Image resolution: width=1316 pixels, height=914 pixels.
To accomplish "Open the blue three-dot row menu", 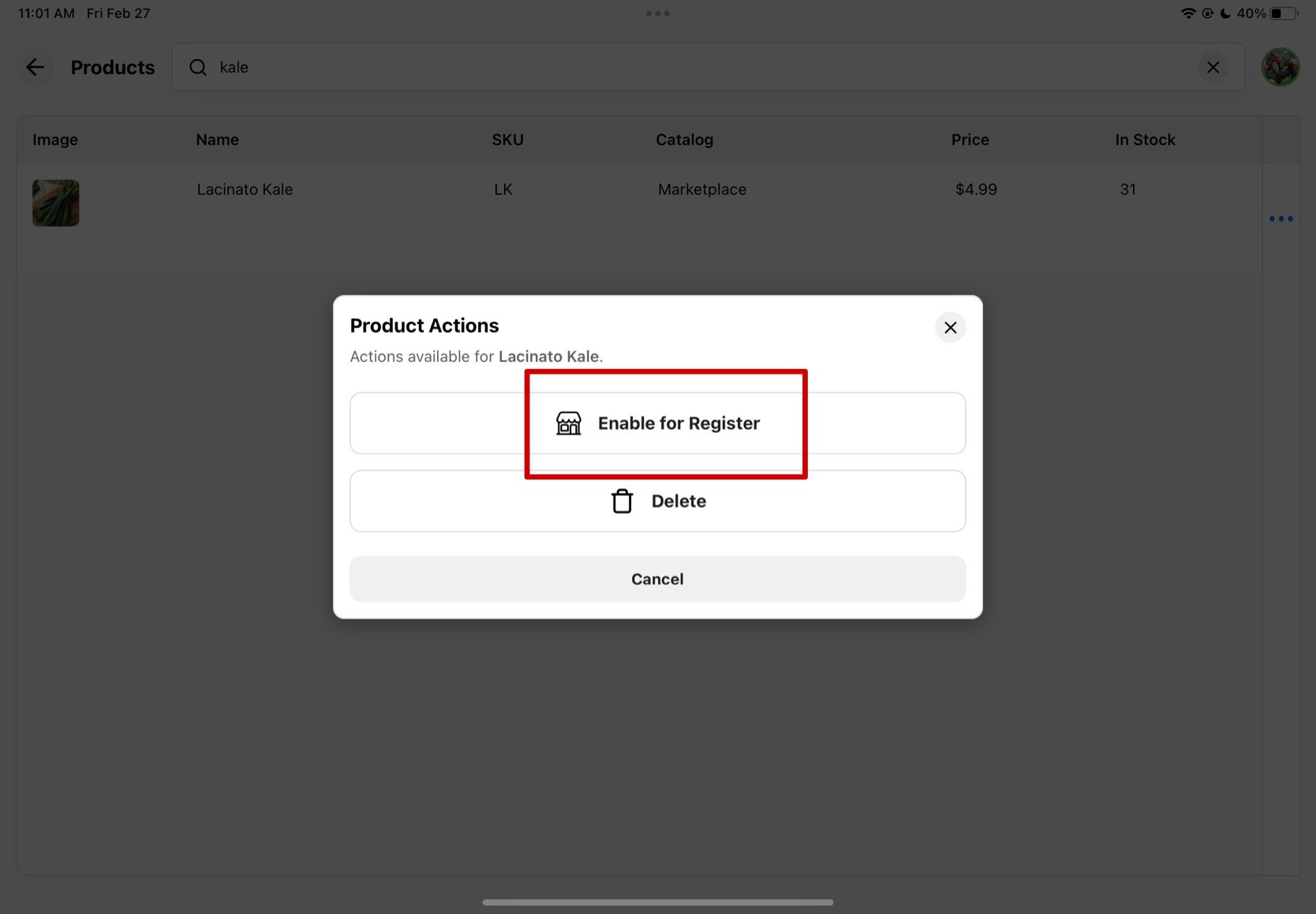I will [1280, 219].
